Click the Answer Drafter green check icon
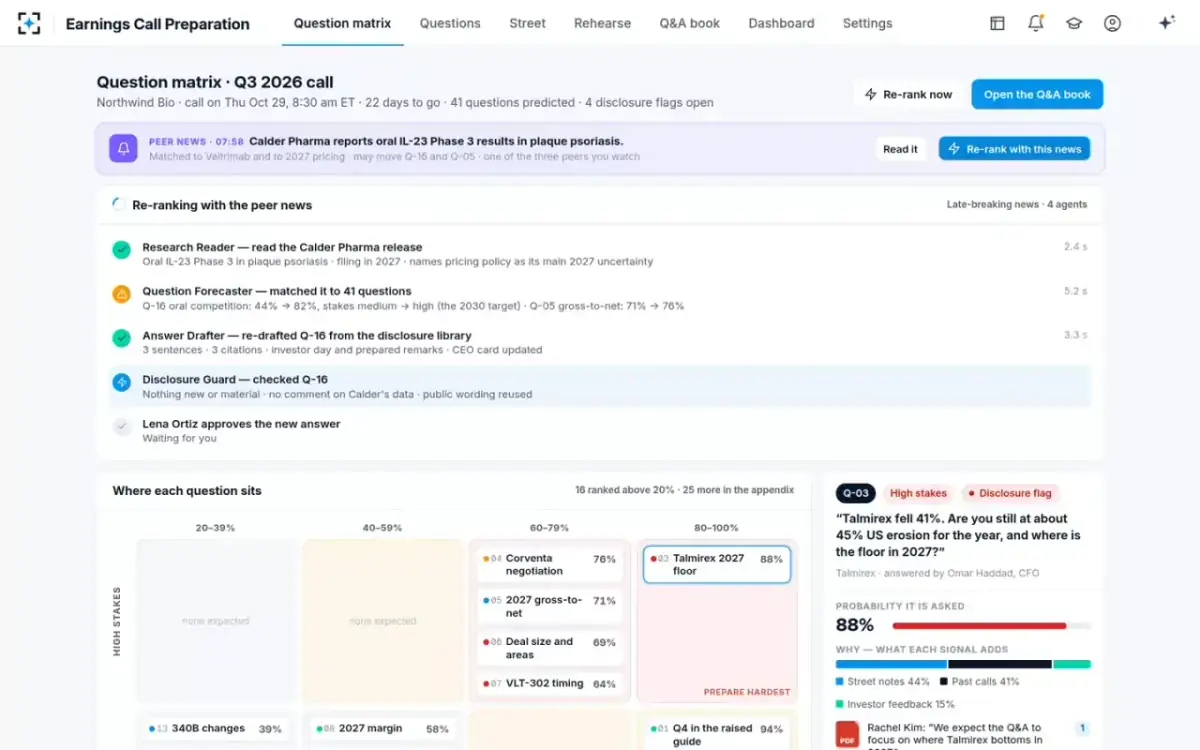 click(121, 338)
